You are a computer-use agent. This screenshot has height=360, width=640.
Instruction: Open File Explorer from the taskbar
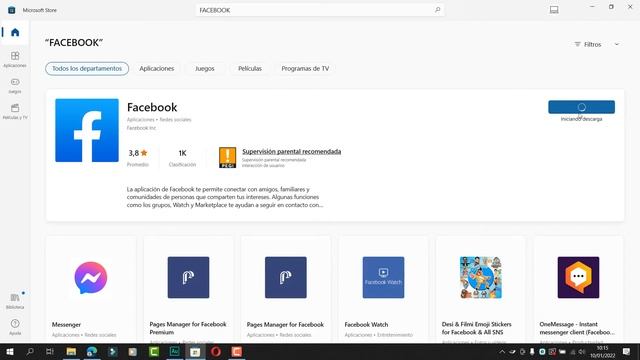click(71, 352)
